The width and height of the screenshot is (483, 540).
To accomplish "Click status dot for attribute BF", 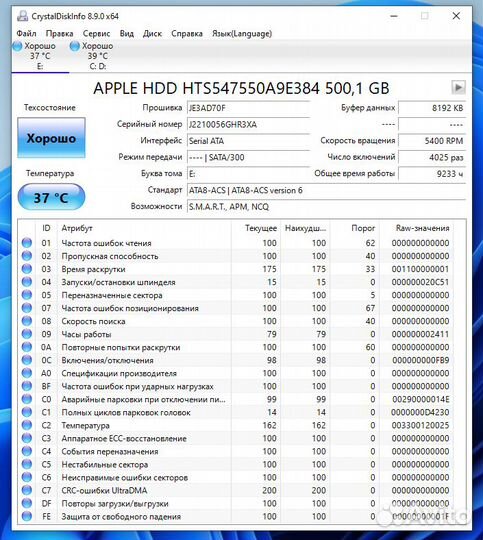I will tap(27, 386).
